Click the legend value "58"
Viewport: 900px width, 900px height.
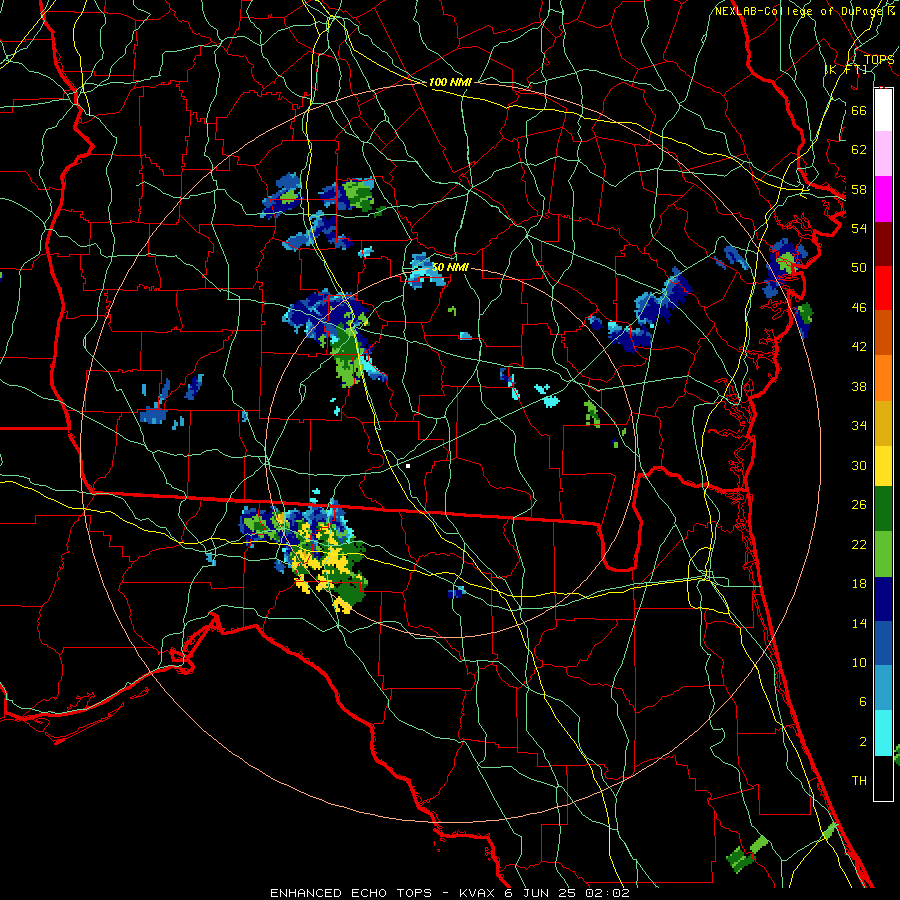click(859, 189)
